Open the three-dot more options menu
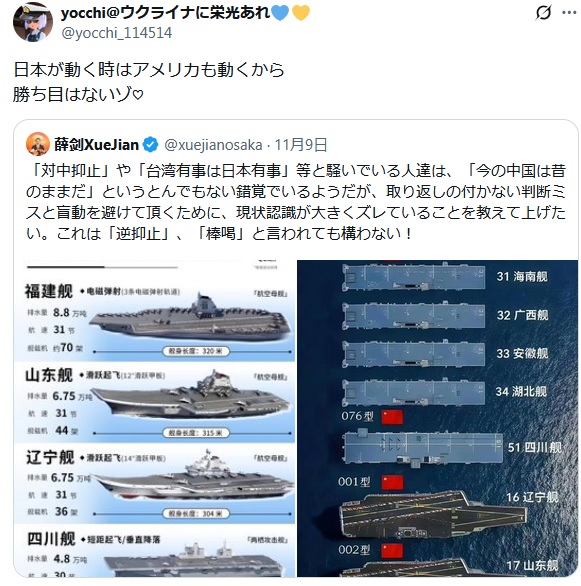Screen dimensions: 581x586 (569, 13)
